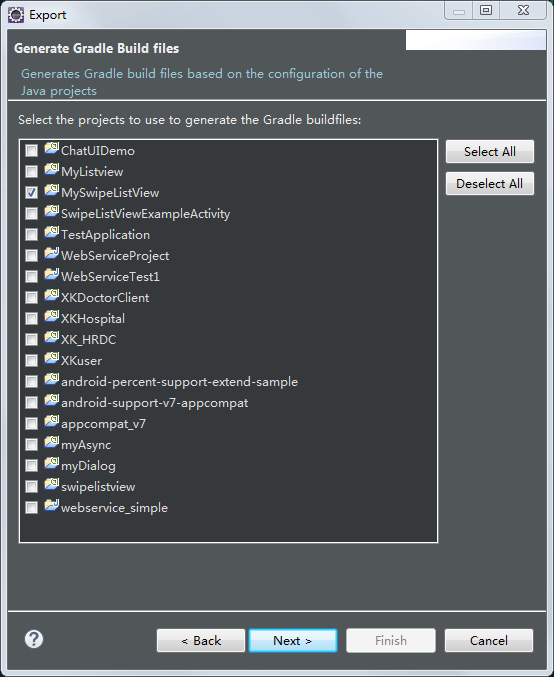Select android-percent-support-extend-sample entry
Viewport: 554px width, 677px height.
[x=179, y=382]
